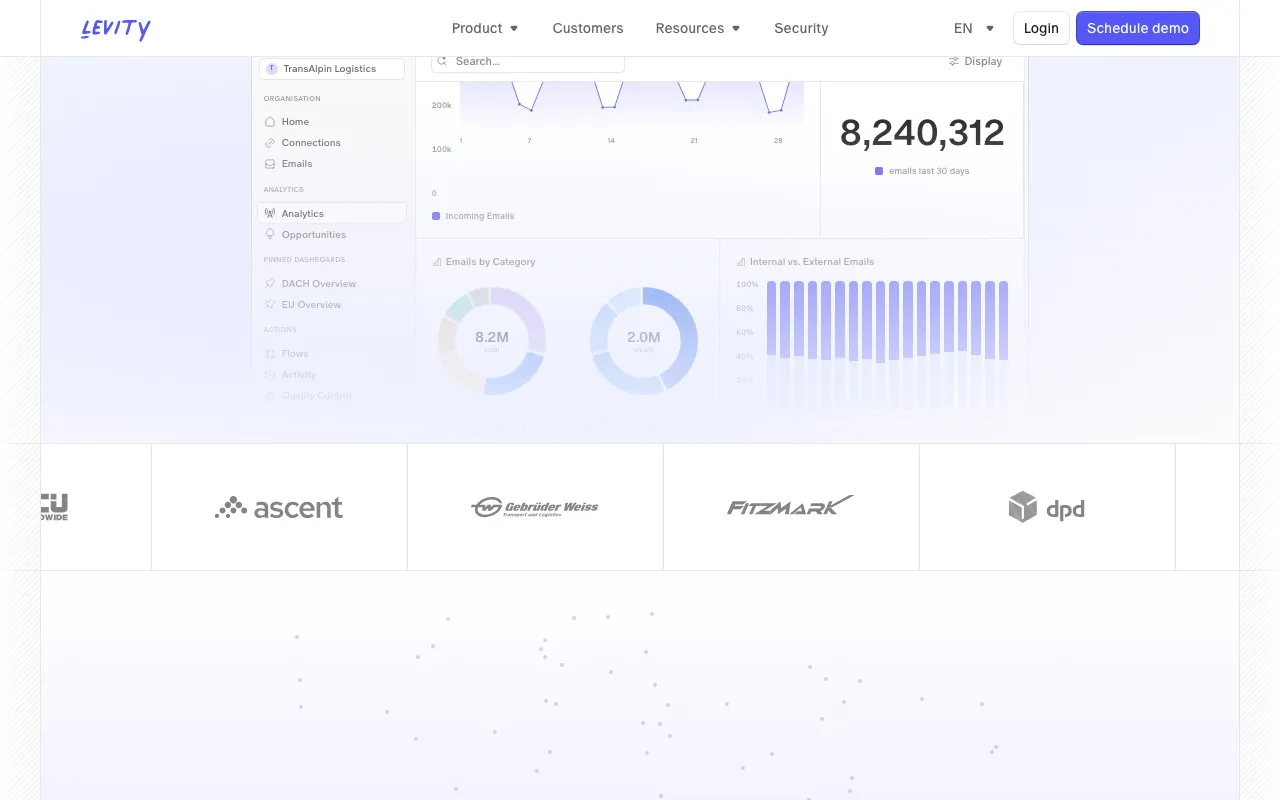Viewport: 1280px width, 800px height.
Task: Click the Flows icon
Action: (270, 353)
